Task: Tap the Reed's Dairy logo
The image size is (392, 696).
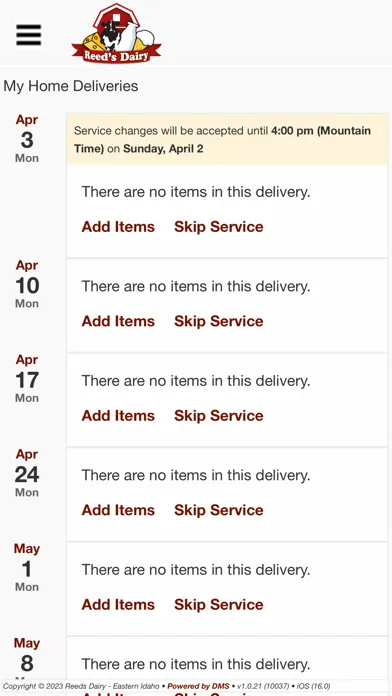Action: [x=116, y=33]
